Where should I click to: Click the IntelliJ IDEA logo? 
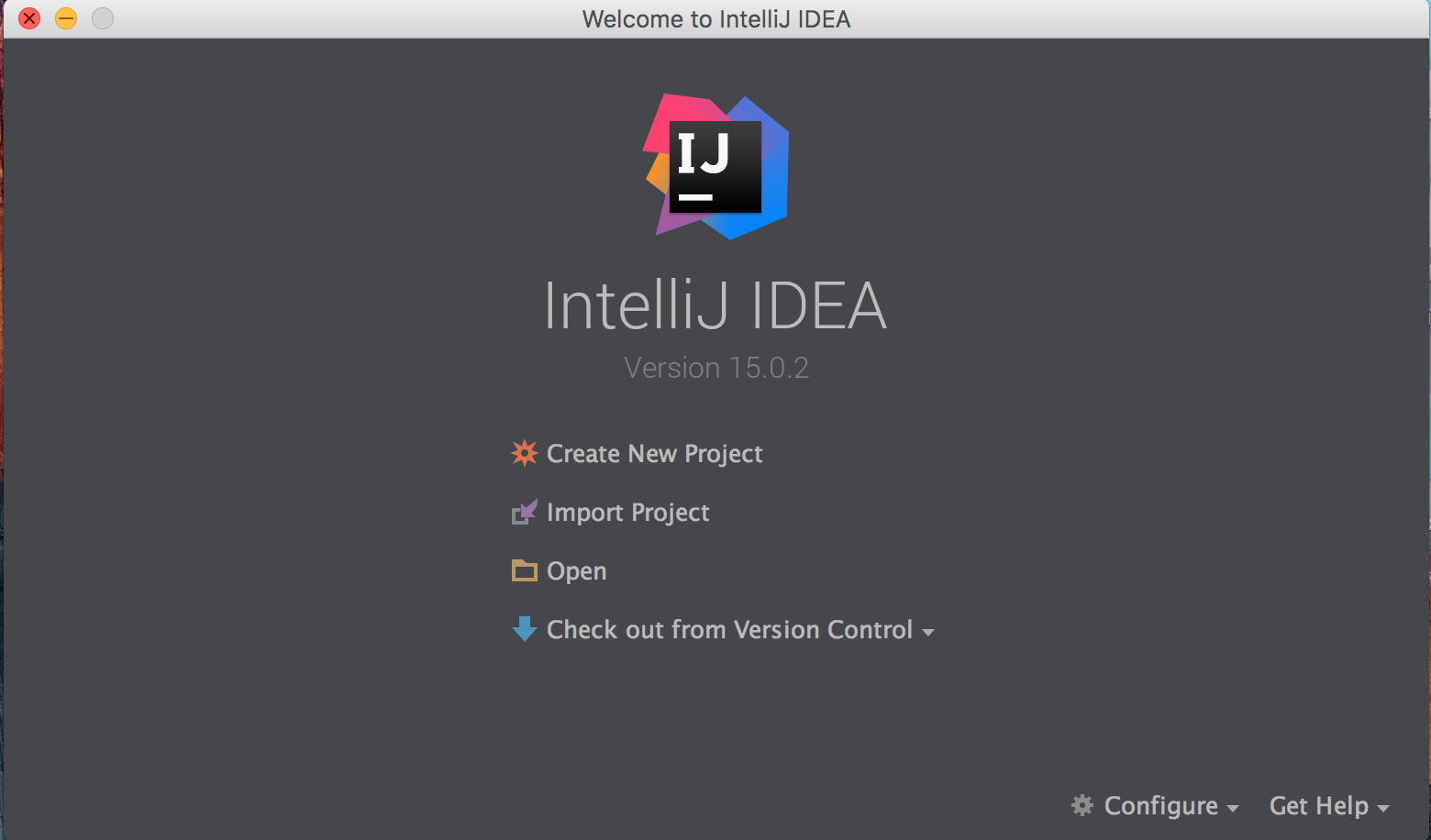pos(716,166)
